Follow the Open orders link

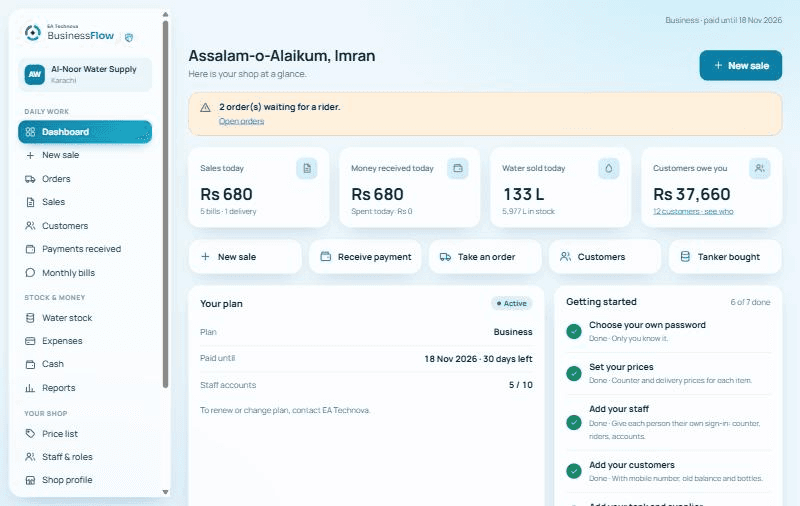pos(241,121)
